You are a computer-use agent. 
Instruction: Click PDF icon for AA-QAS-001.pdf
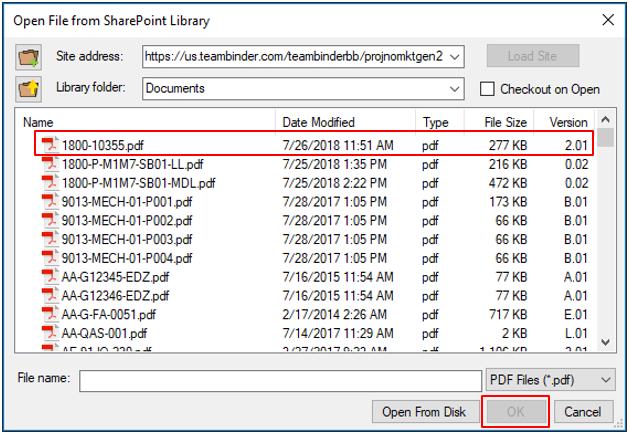coord(50,333)
